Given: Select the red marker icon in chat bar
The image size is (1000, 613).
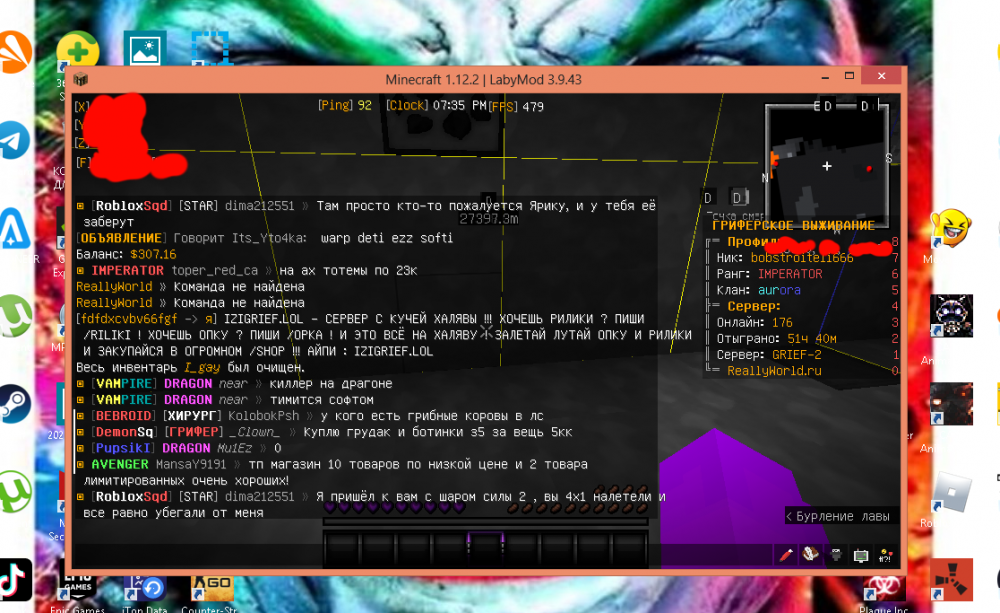Looking at the screenshot, I should (x=786, y=555).
